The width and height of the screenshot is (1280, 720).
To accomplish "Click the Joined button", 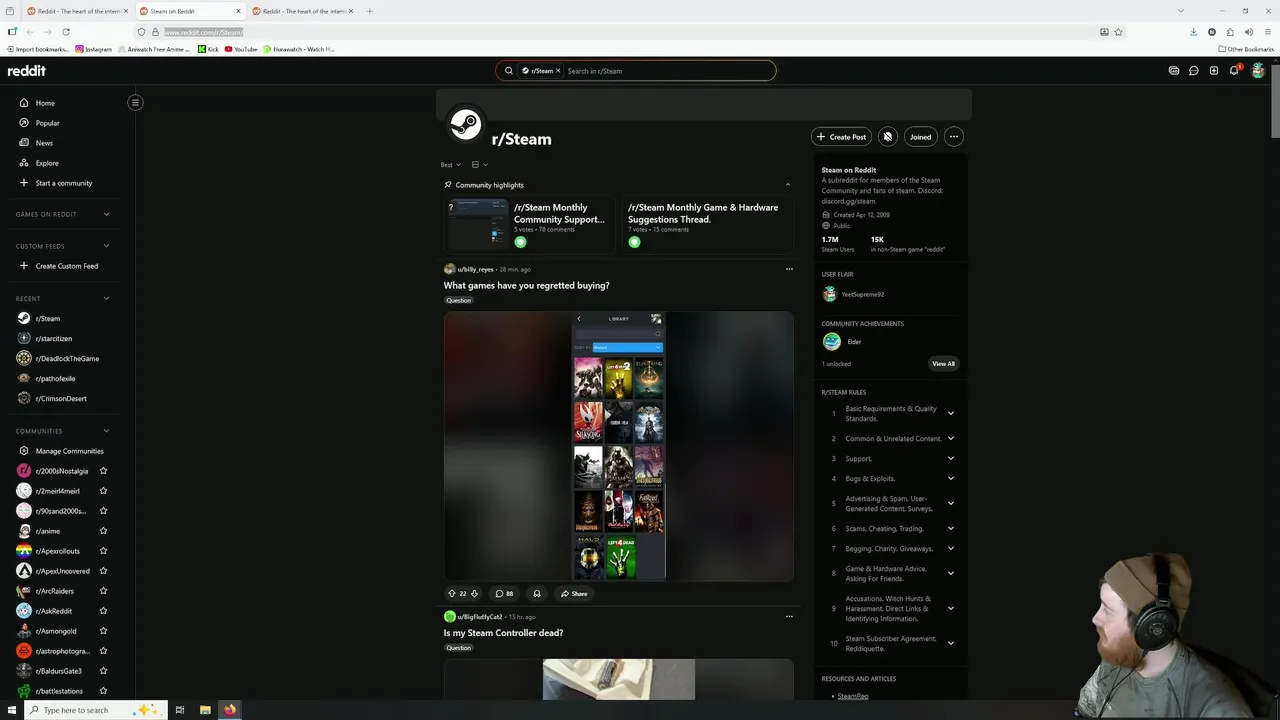I will pos(920,137).
